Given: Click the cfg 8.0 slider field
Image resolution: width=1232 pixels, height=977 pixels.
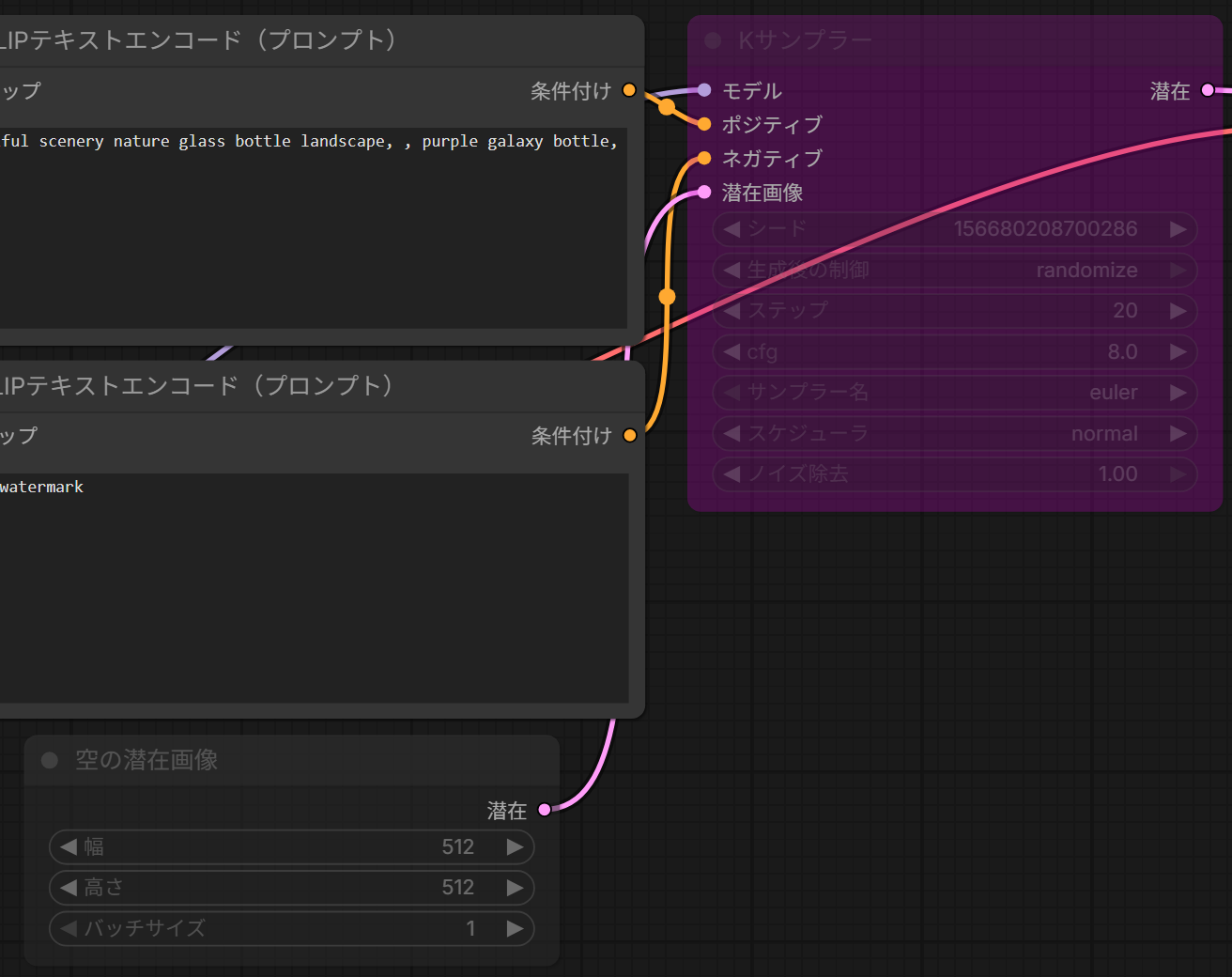Looking at the screenshot, I should pos(955,352).
